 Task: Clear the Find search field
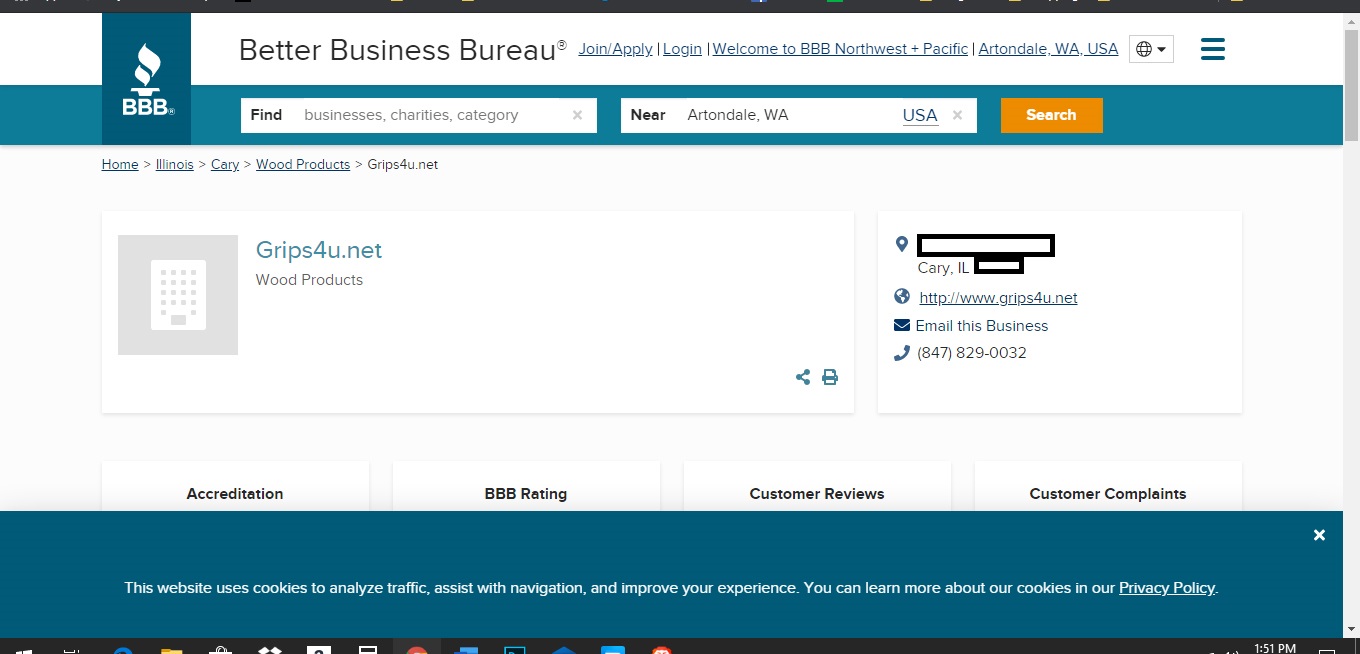(577, 115)
